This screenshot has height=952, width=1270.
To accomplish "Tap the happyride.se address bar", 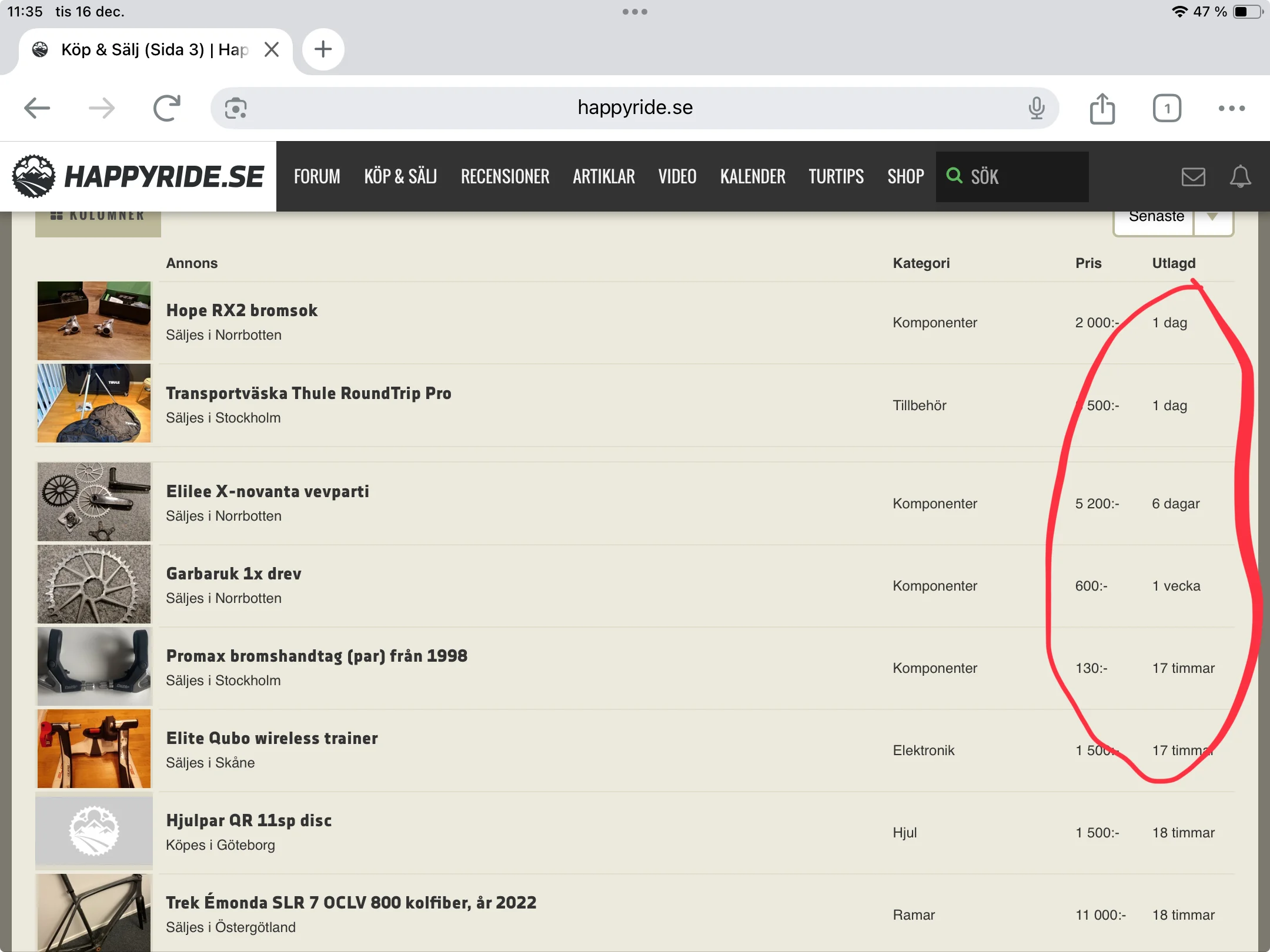I will tap(634, 108).
